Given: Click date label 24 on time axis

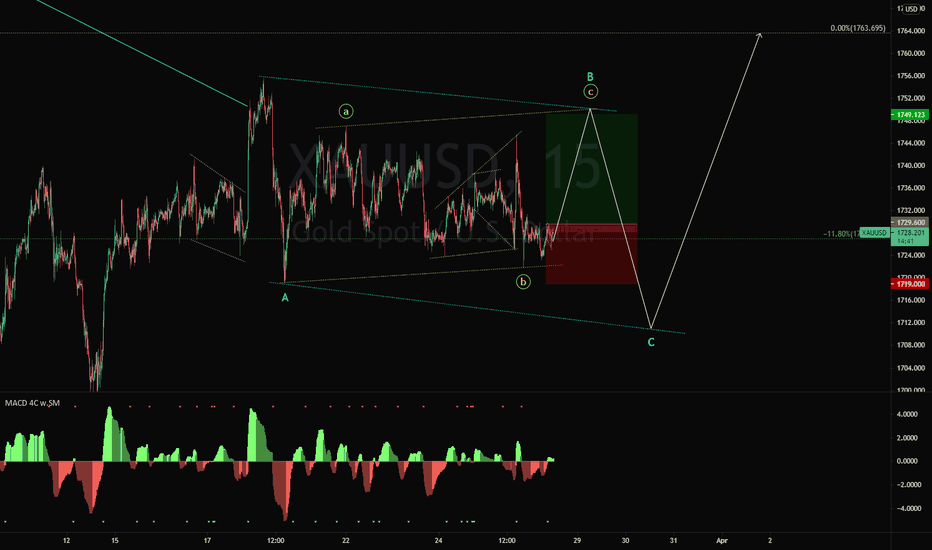Looking at the screenshot, I should point(438,541).
